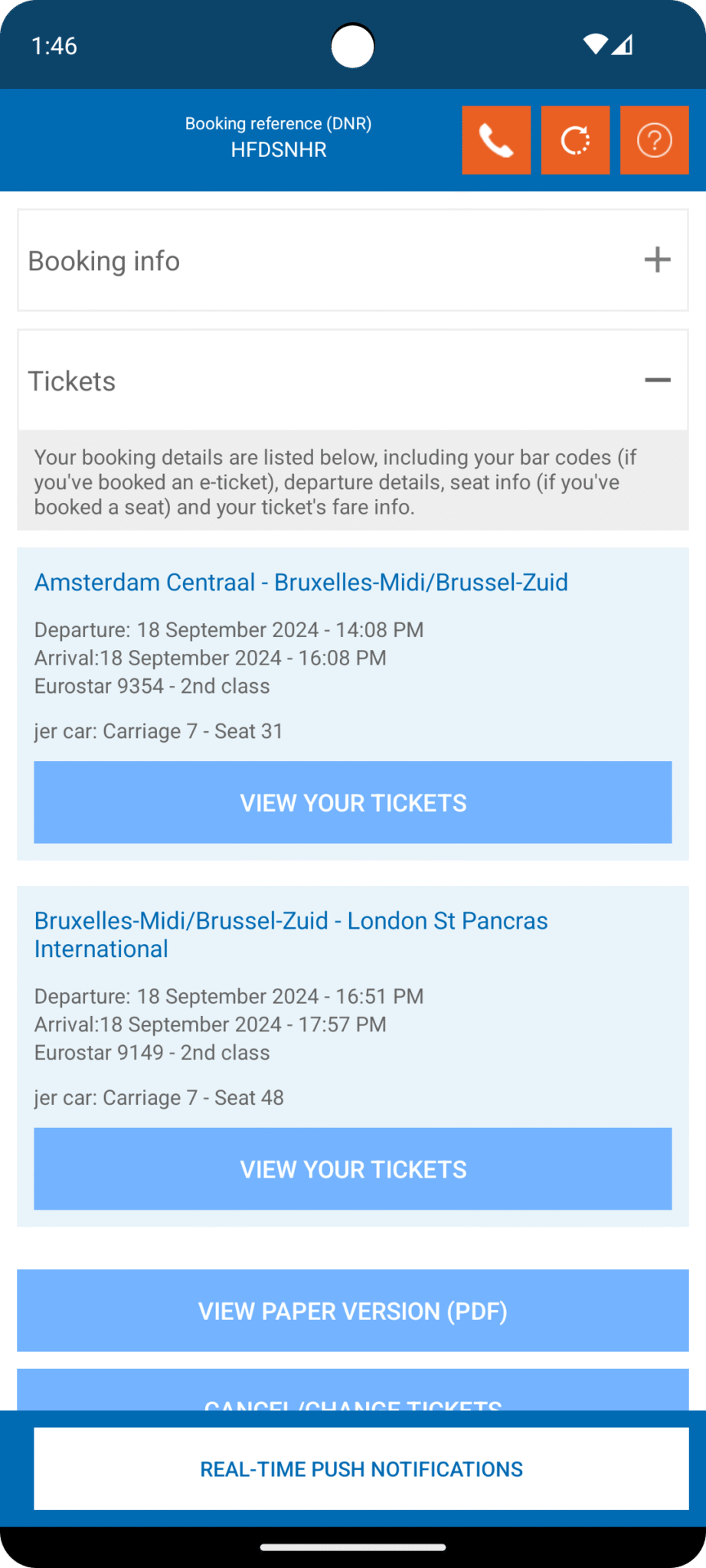Open the paper version PDF
Image resolution: width=706 pixels, height=1568 pixels.
(x=352, y=1311)
